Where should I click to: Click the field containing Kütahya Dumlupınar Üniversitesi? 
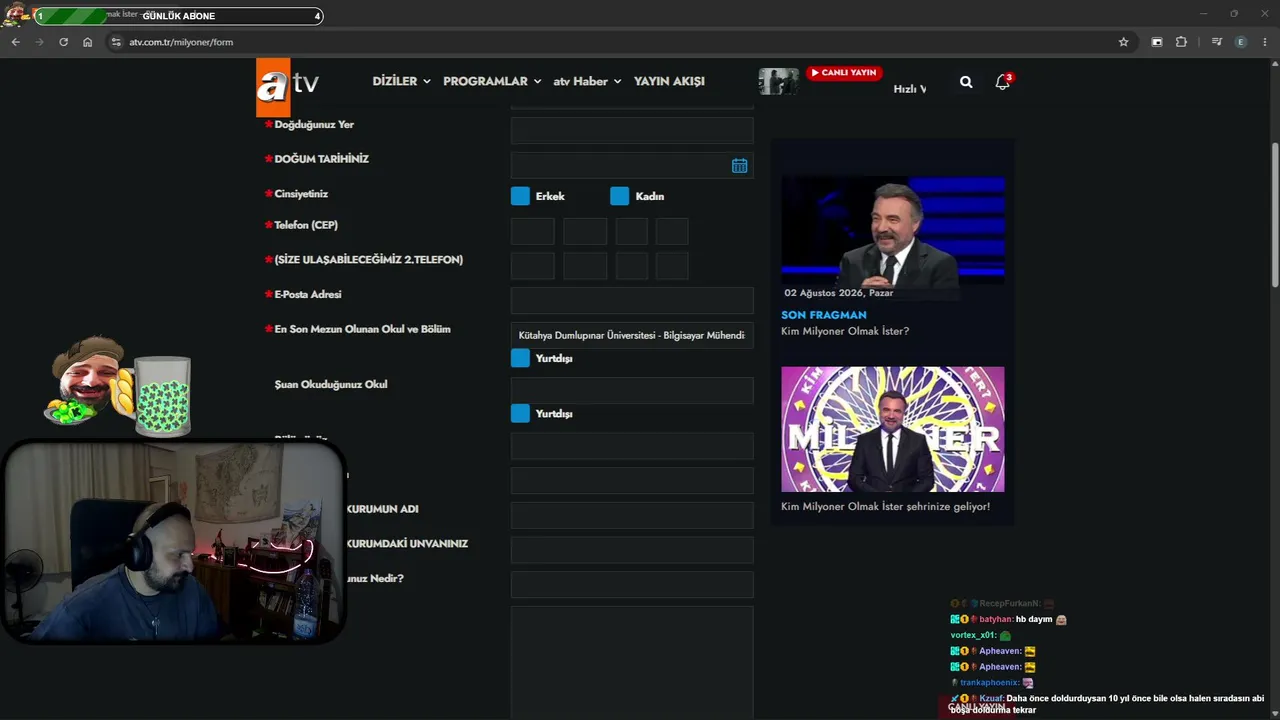[632, 335]
